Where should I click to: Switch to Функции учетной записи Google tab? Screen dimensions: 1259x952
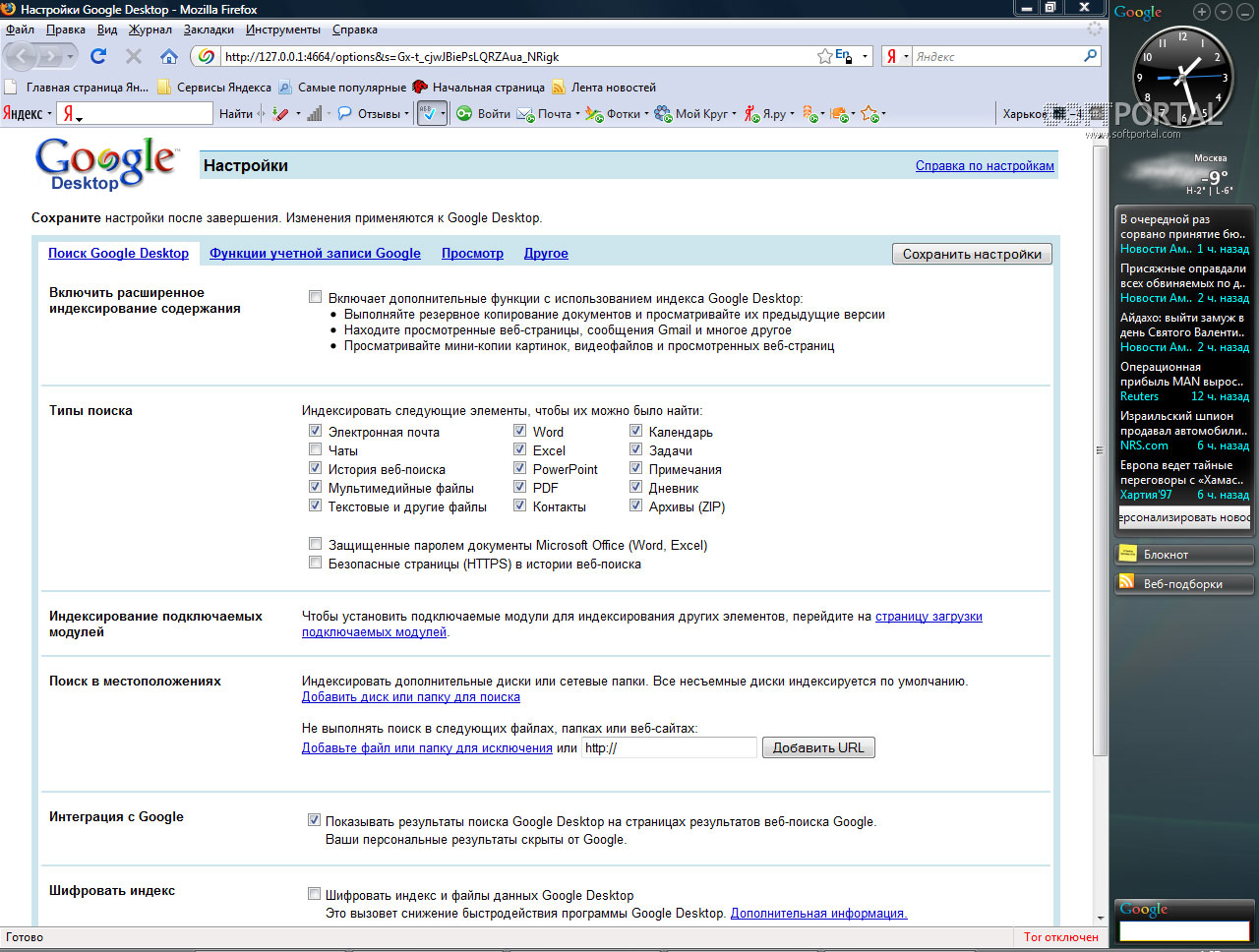pyautogui.click(x=315, y=253)
